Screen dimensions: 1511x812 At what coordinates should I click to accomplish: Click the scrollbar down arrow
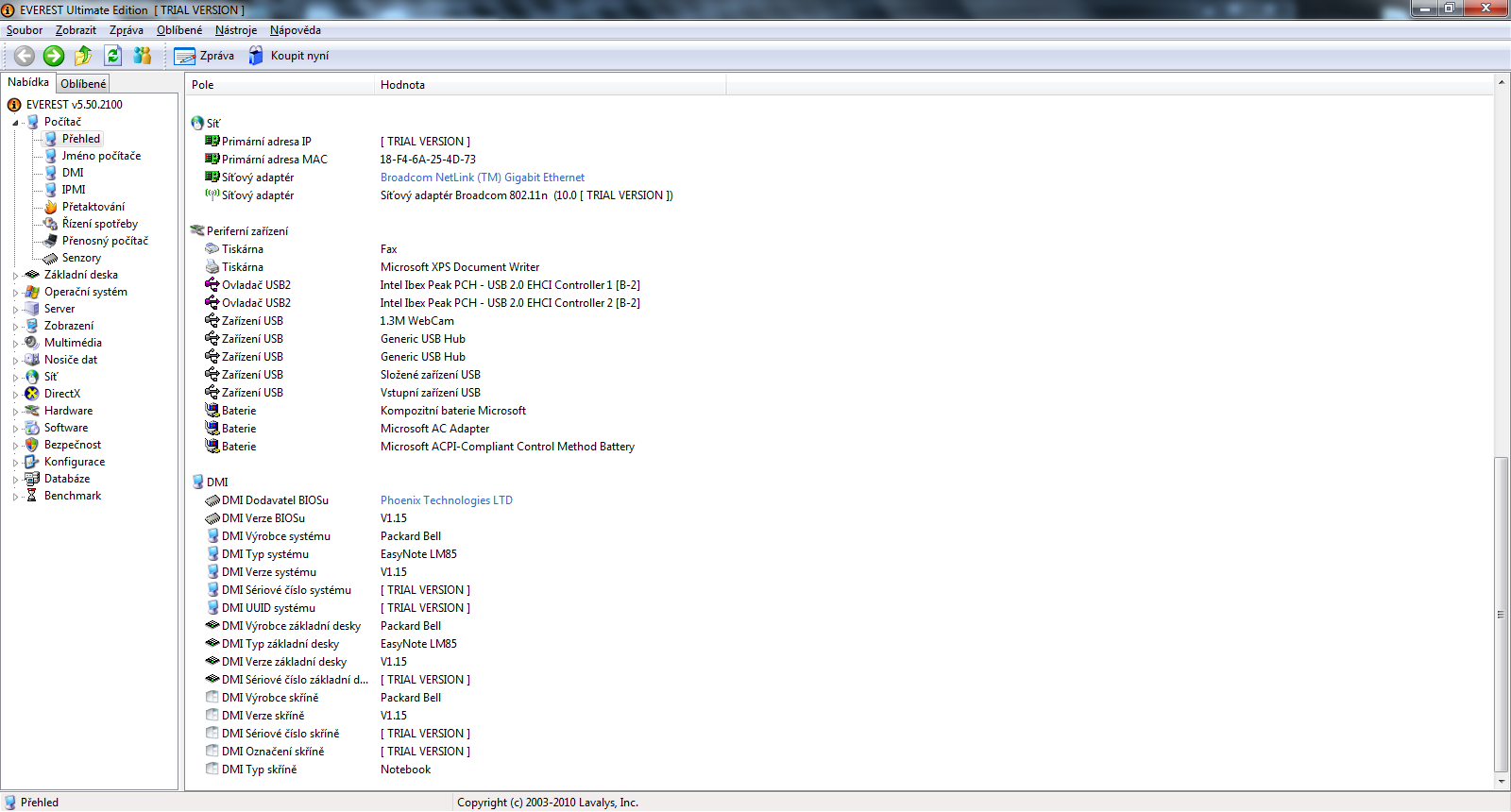click(x=1502, y=782)
